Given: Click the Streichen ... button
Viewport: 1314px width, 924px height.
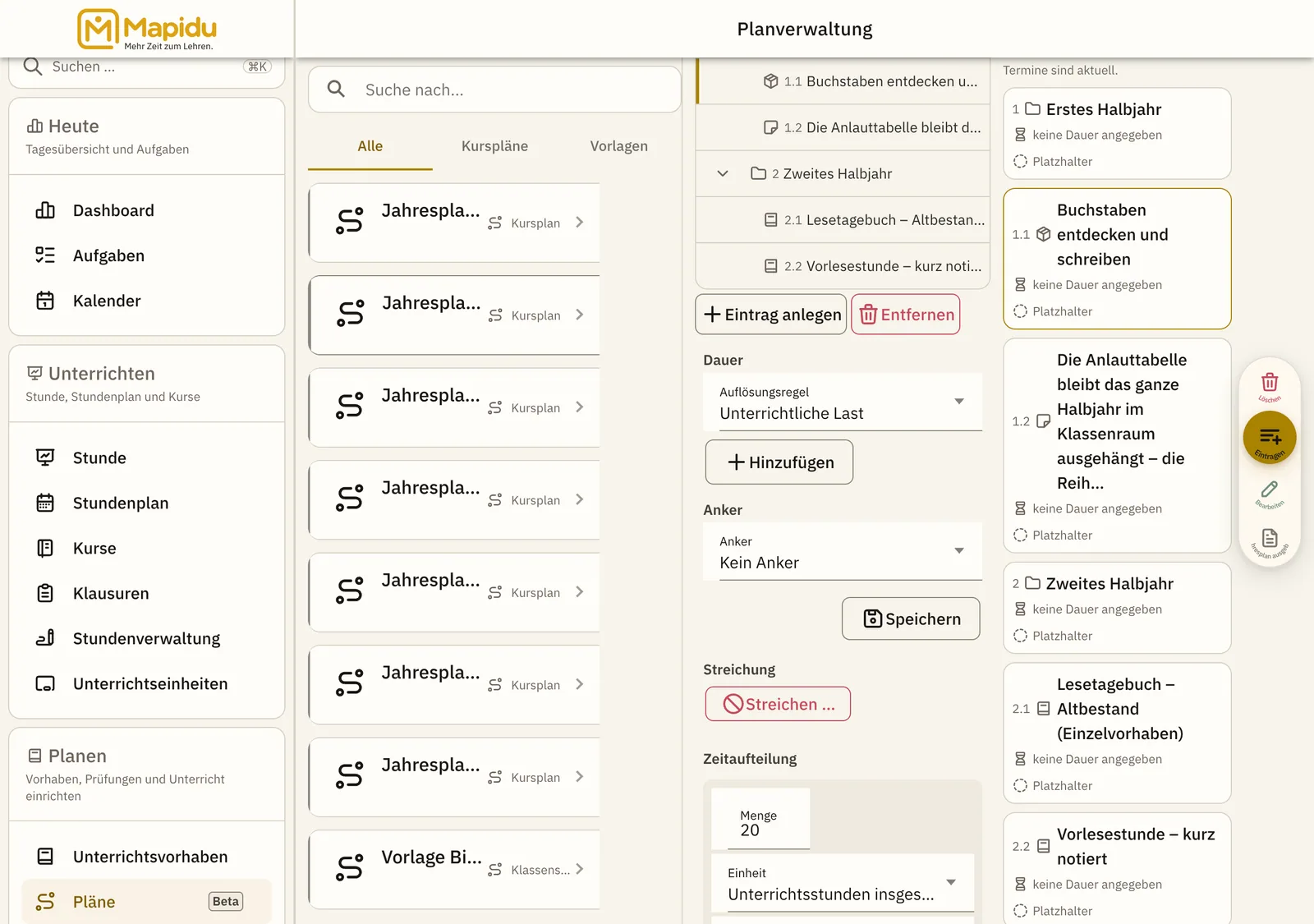Looking at the screenshot, I should [778, 704].
